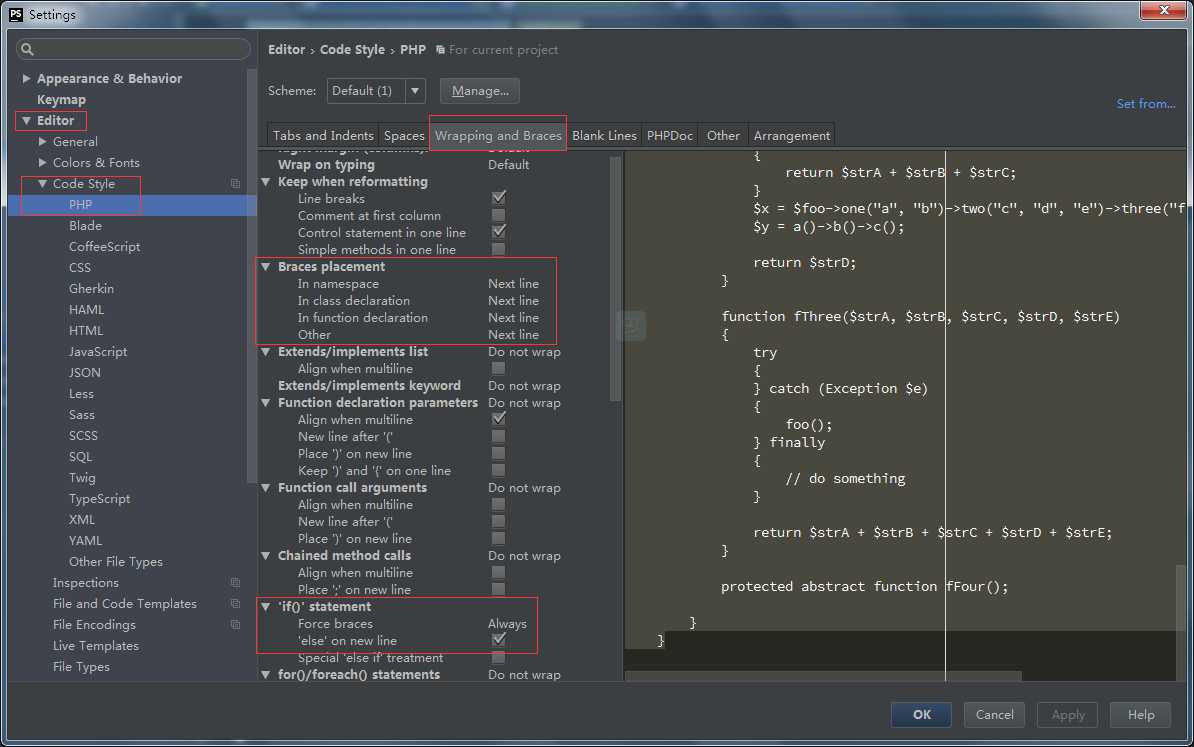Click the Inspections project-scope icon

pos(235,583)
